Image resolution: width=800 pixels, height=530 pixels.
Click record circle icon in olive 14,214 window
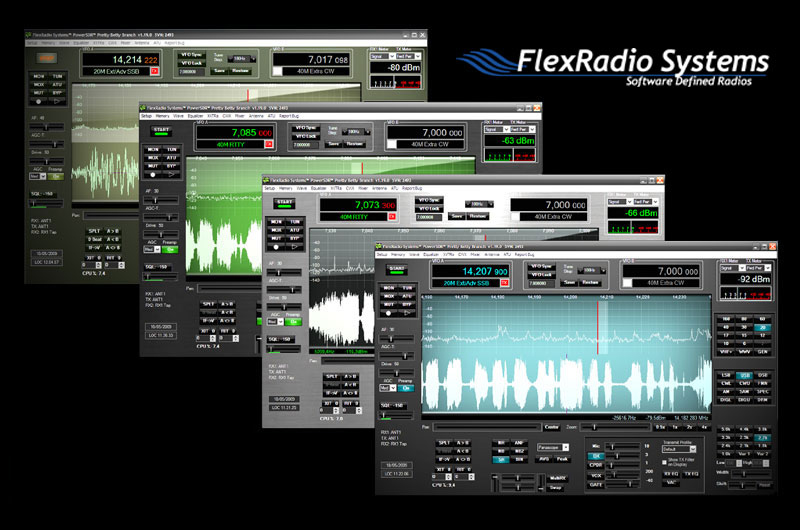coord(38,102)
